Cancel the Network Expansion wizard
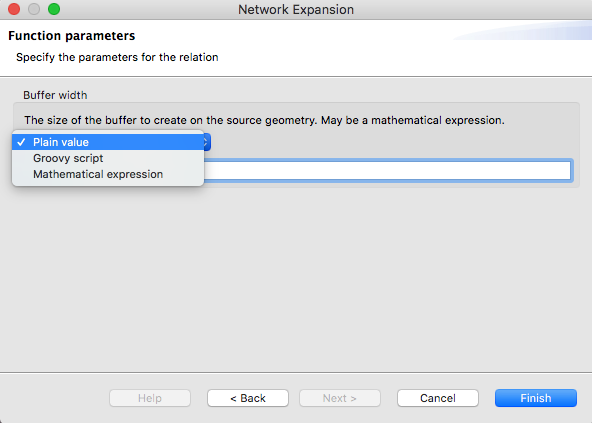This screenshot has width=592, height=423. [x=438, y=398]
